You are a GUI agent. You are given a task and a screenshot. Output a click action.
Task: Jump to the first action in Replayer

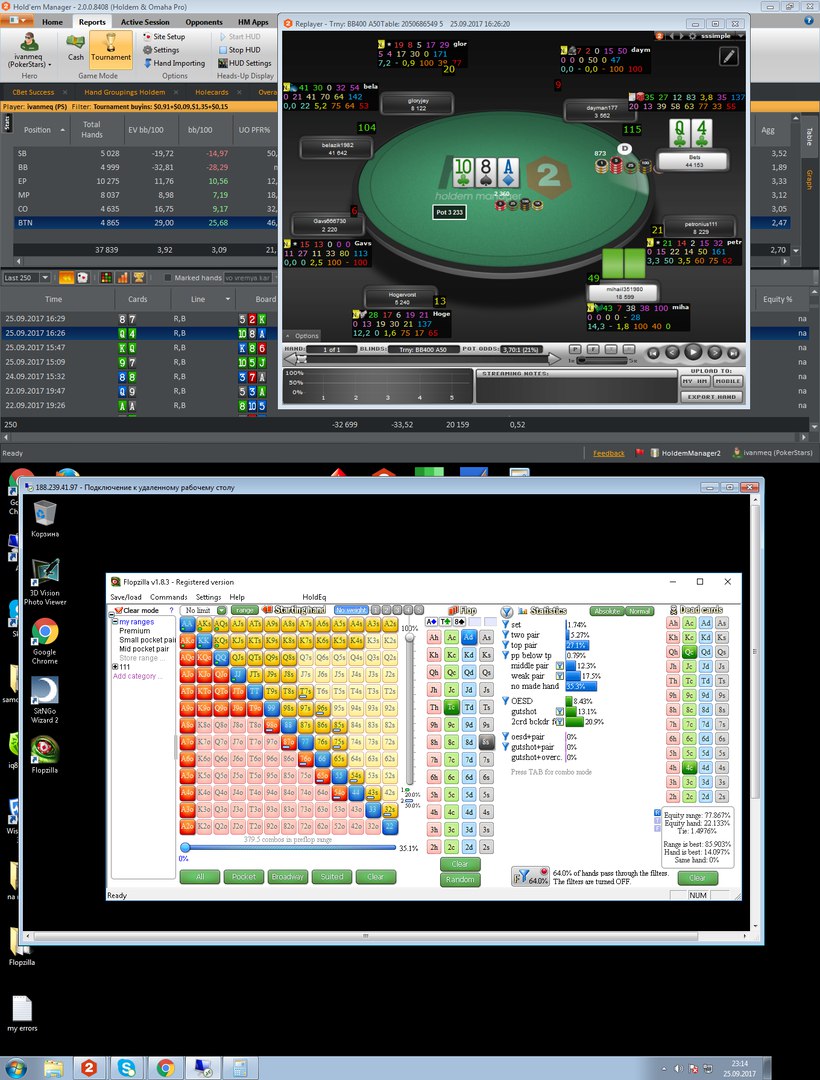653,353
